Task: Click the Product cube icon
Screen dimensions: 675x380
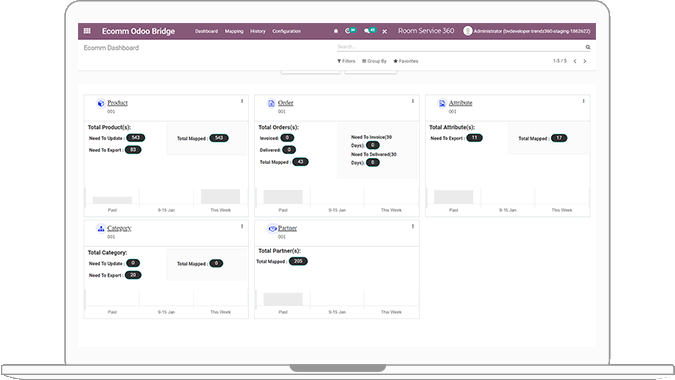Action: coord(101,103)
